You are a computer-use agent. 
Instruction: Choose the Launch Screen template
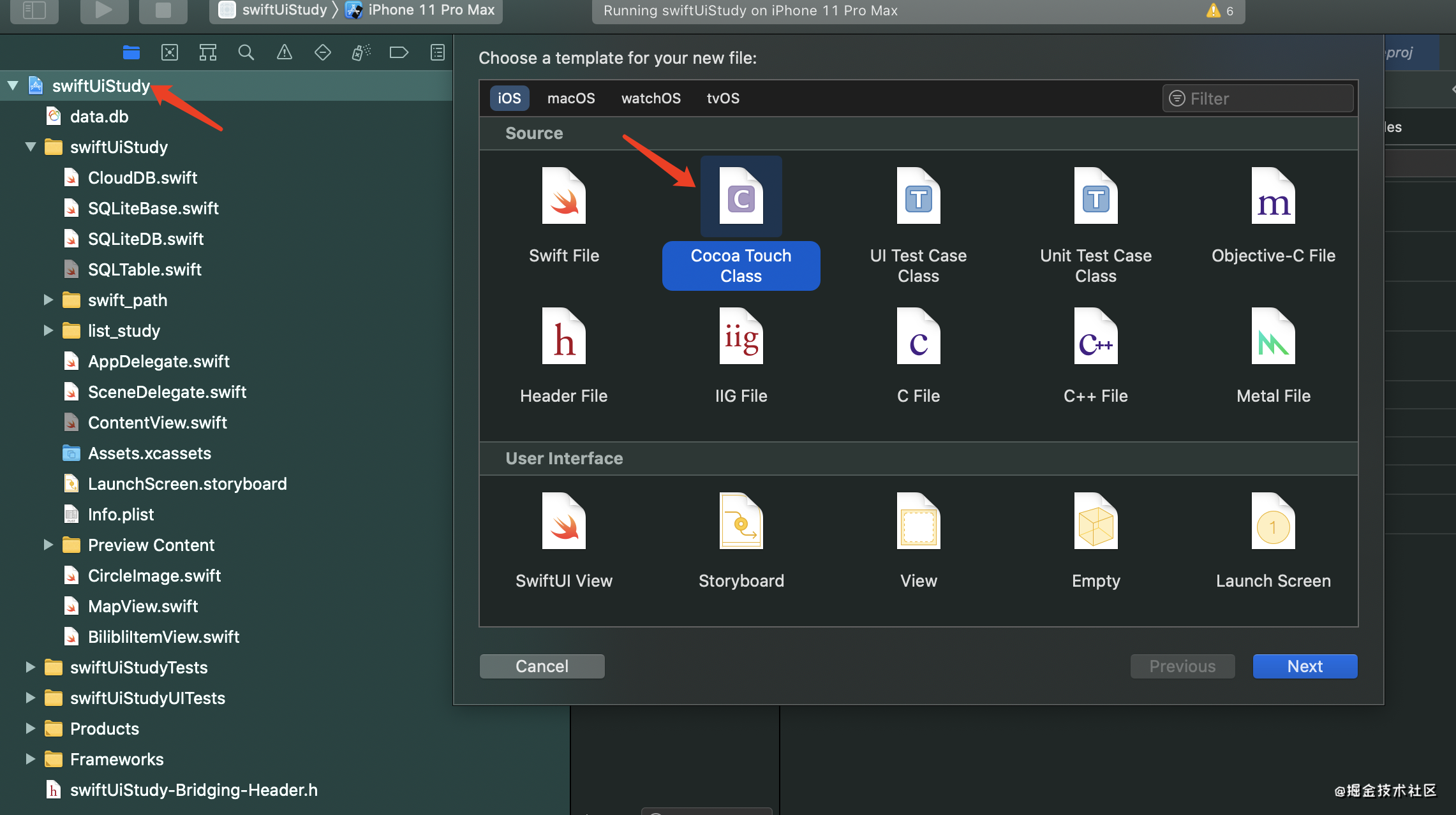click(x=1273, y=542)
